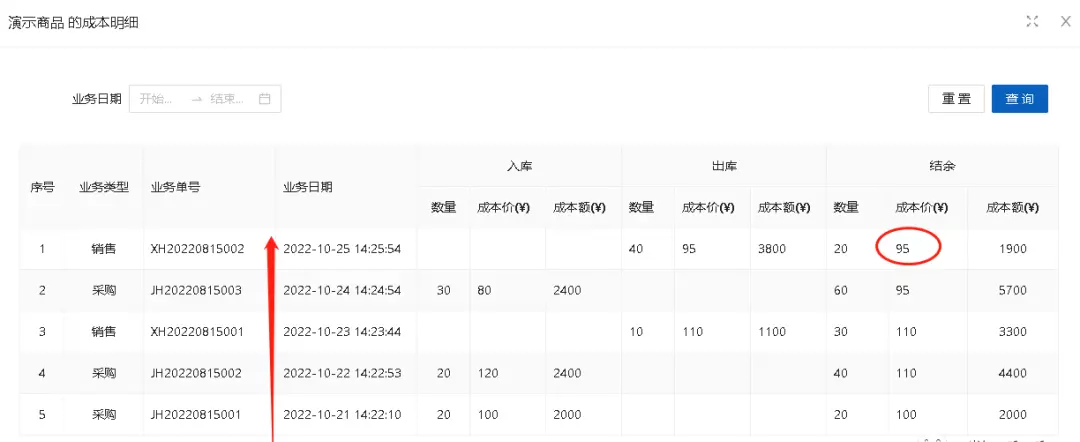Click balance cost amount 5700

1013,291
